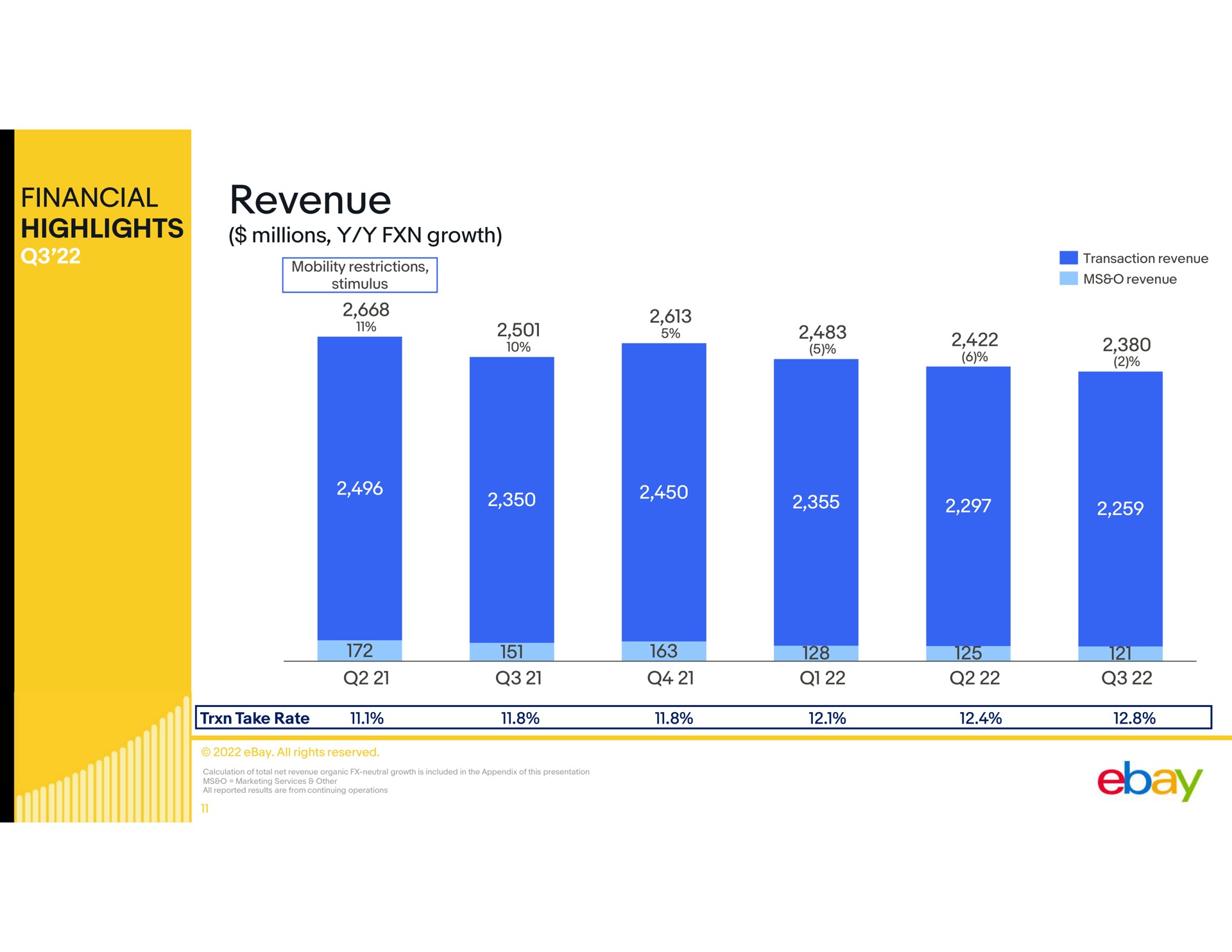Select the Q2 22 transaction revenue bar 2,297
Screen dimensions: 1232x952
[968, 506]
